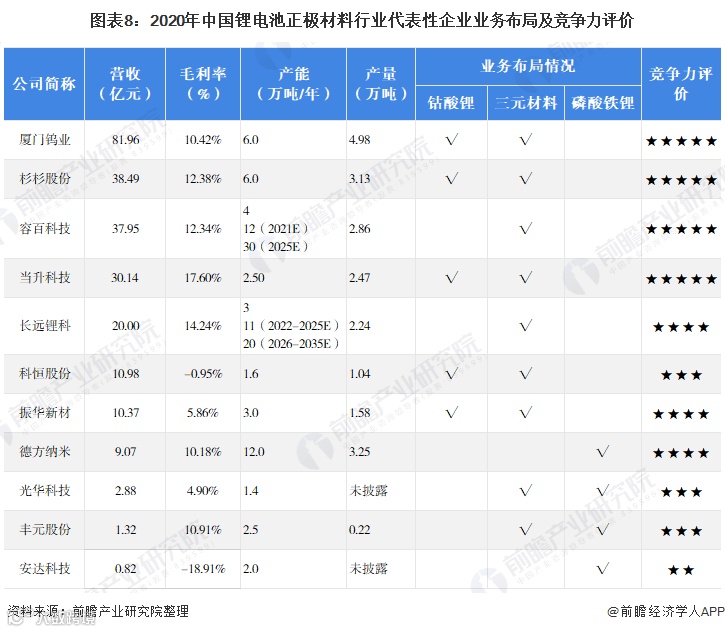The height and width of the screenshot is (632, 725).
Task: Click 长远锂科 三元材料 checkmark
Action: pos(526,325)
